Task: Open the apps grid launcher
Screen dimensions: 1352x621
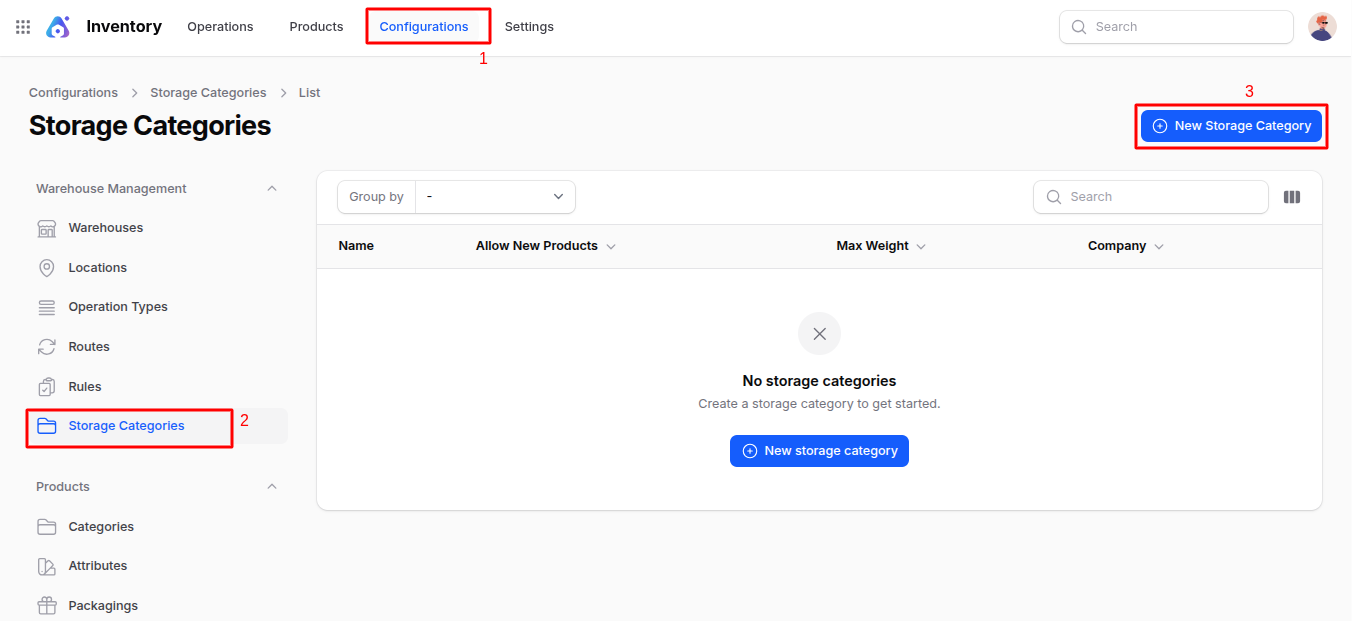Action: point(22,26)
